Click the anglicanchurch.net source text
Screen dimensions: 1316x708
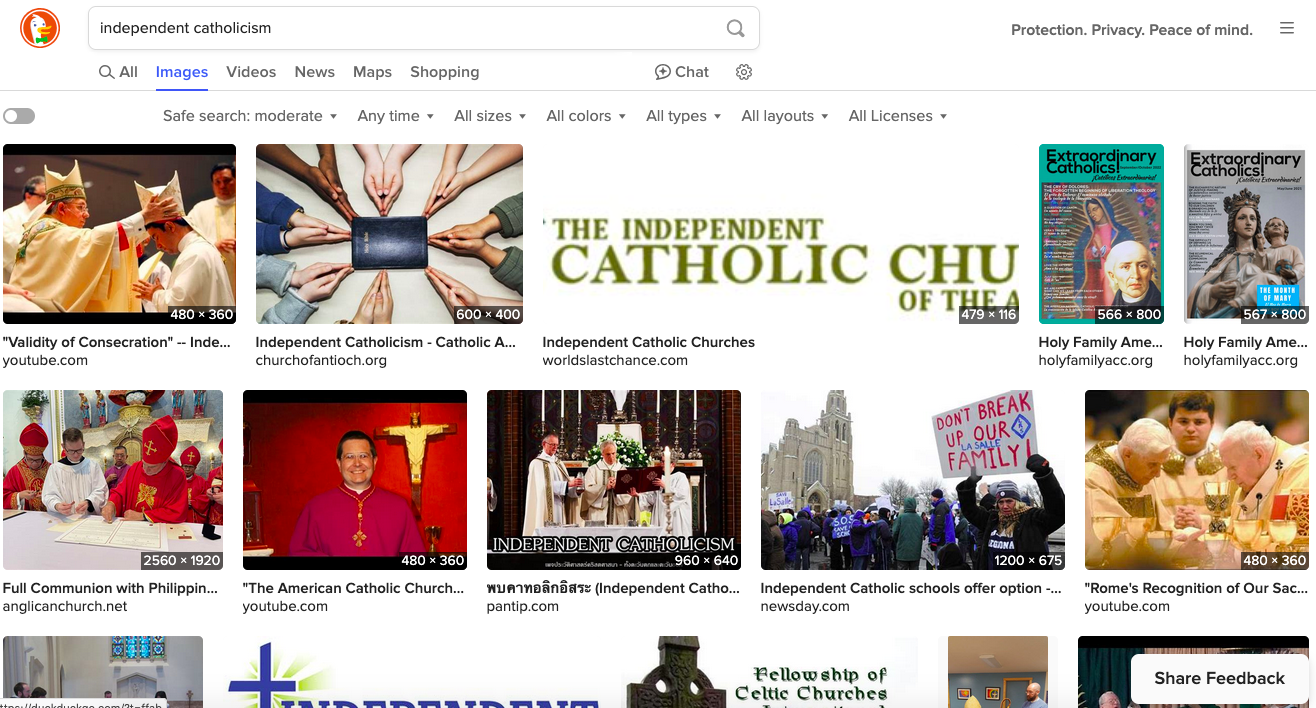(66, 606)
